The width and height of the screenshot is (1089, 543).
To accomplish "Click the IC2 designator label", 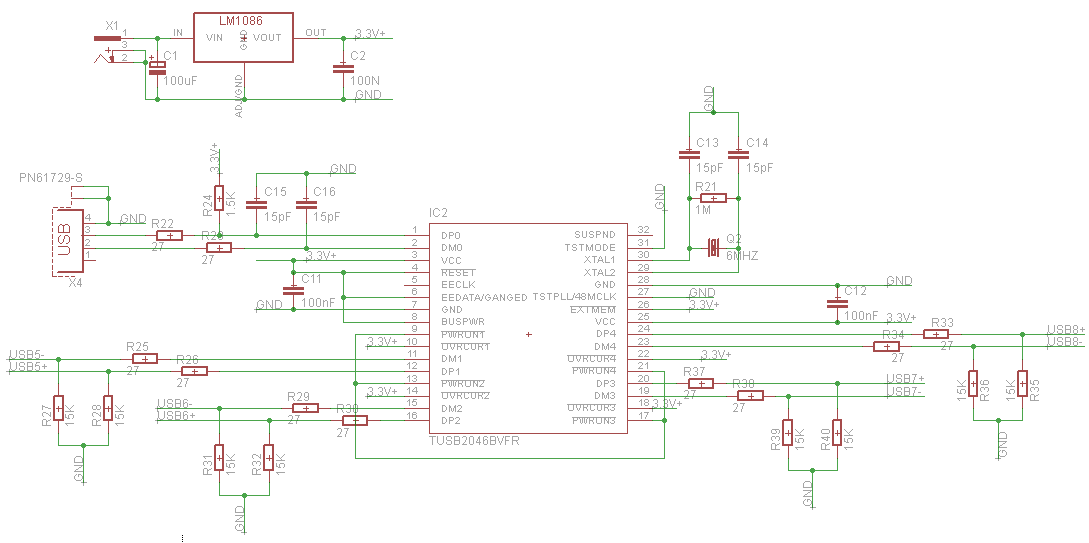I will pyautogui.click(x=438, y=213).
